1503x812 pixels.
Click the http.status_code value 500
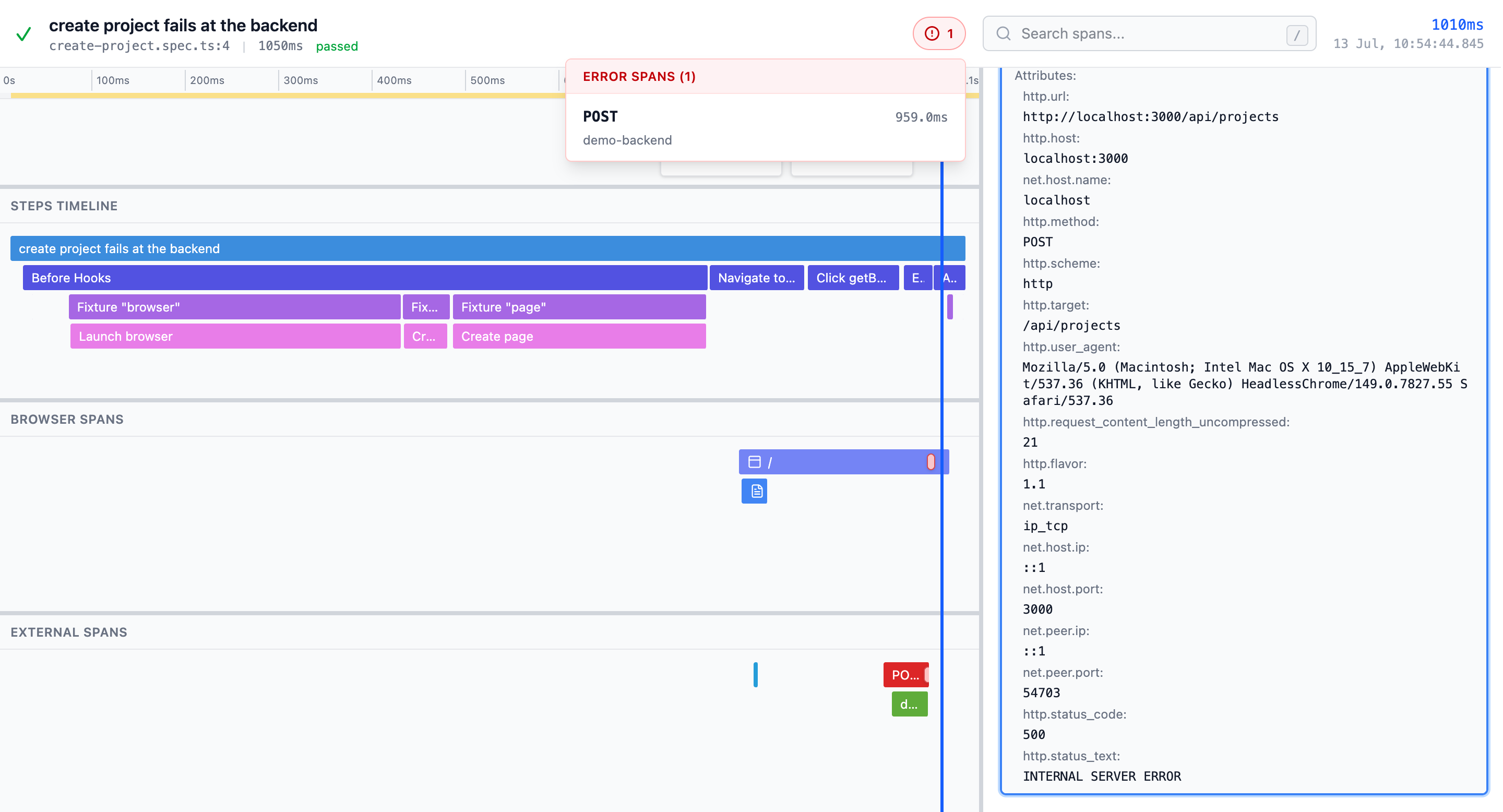coord(1033,734)
